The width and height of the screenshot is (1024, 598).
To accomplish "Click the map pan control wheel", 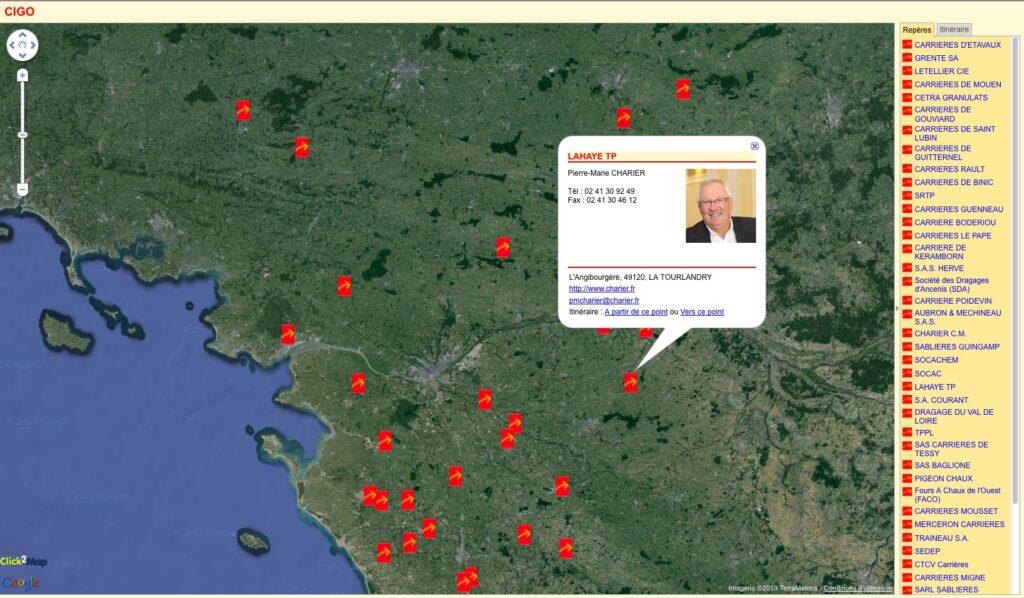I will point(22,45).
